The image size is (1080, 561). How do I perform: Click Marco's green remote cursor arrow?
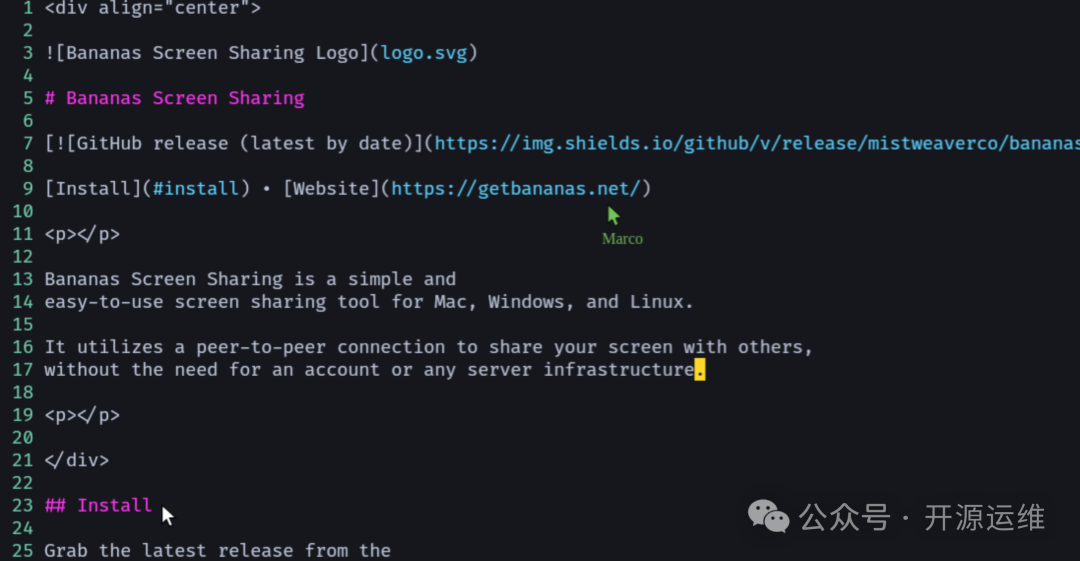click(613, 215)
